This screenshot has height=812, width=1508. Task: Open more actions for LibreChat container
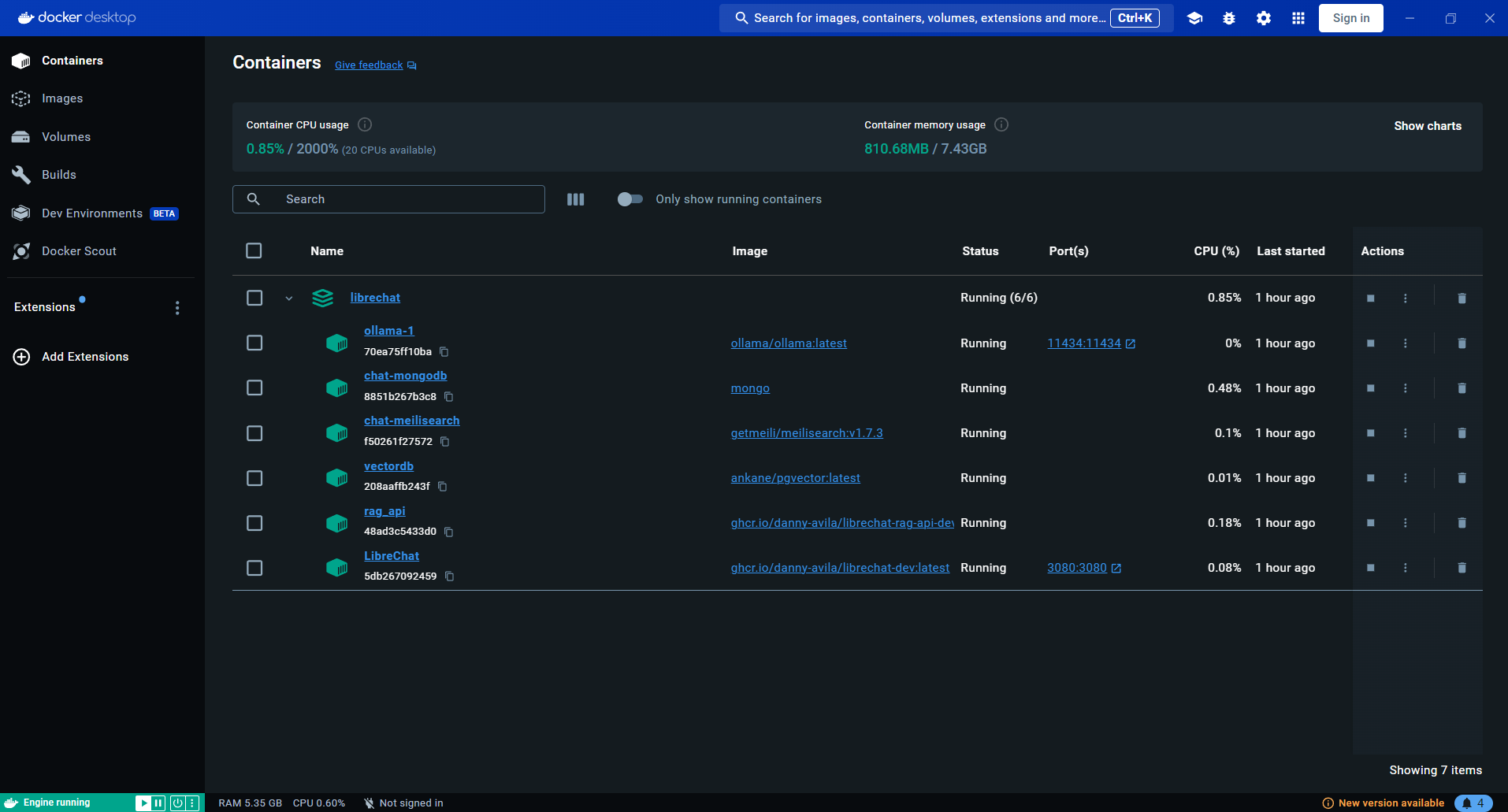point(1406,568)
